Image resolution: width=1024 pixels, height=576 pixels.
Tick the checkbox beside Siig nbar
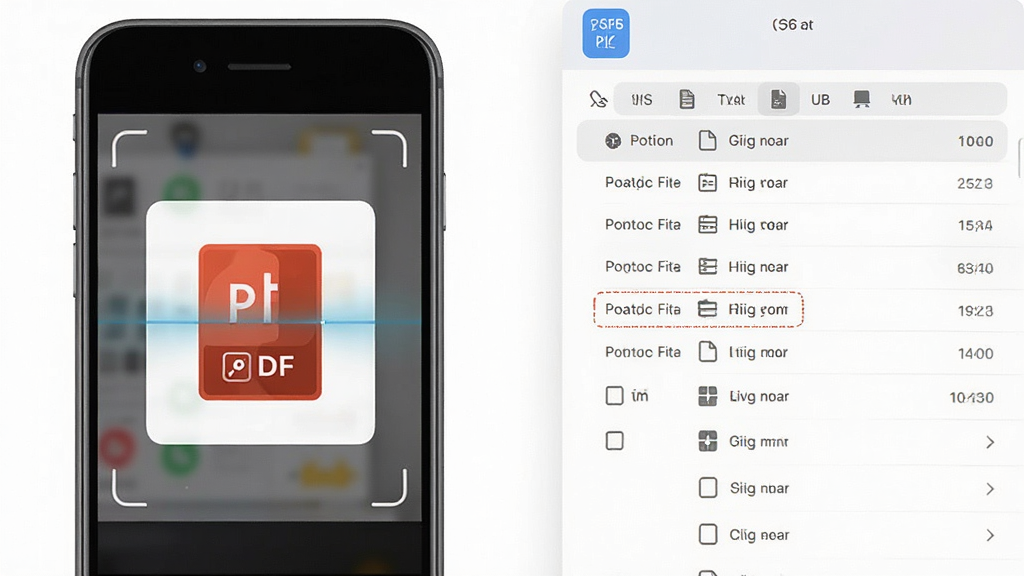708,487
